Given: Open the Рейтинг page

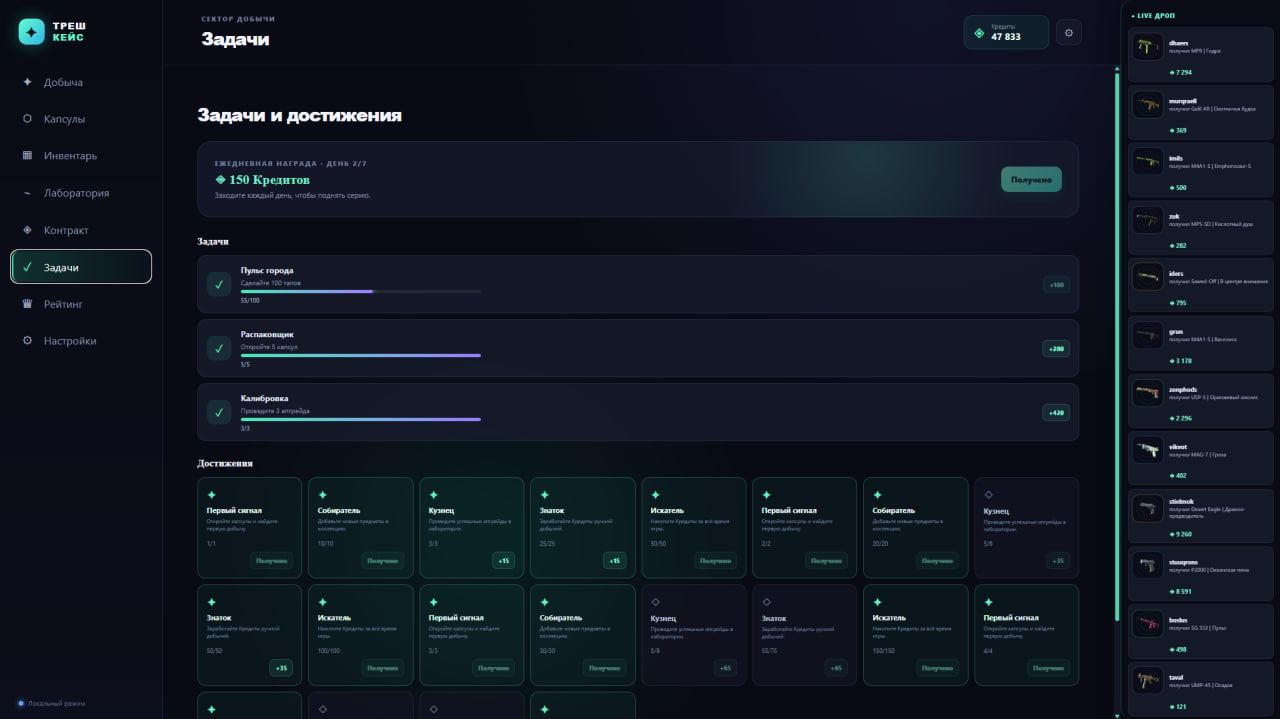Looking at the screenshot, I should 81,304.
